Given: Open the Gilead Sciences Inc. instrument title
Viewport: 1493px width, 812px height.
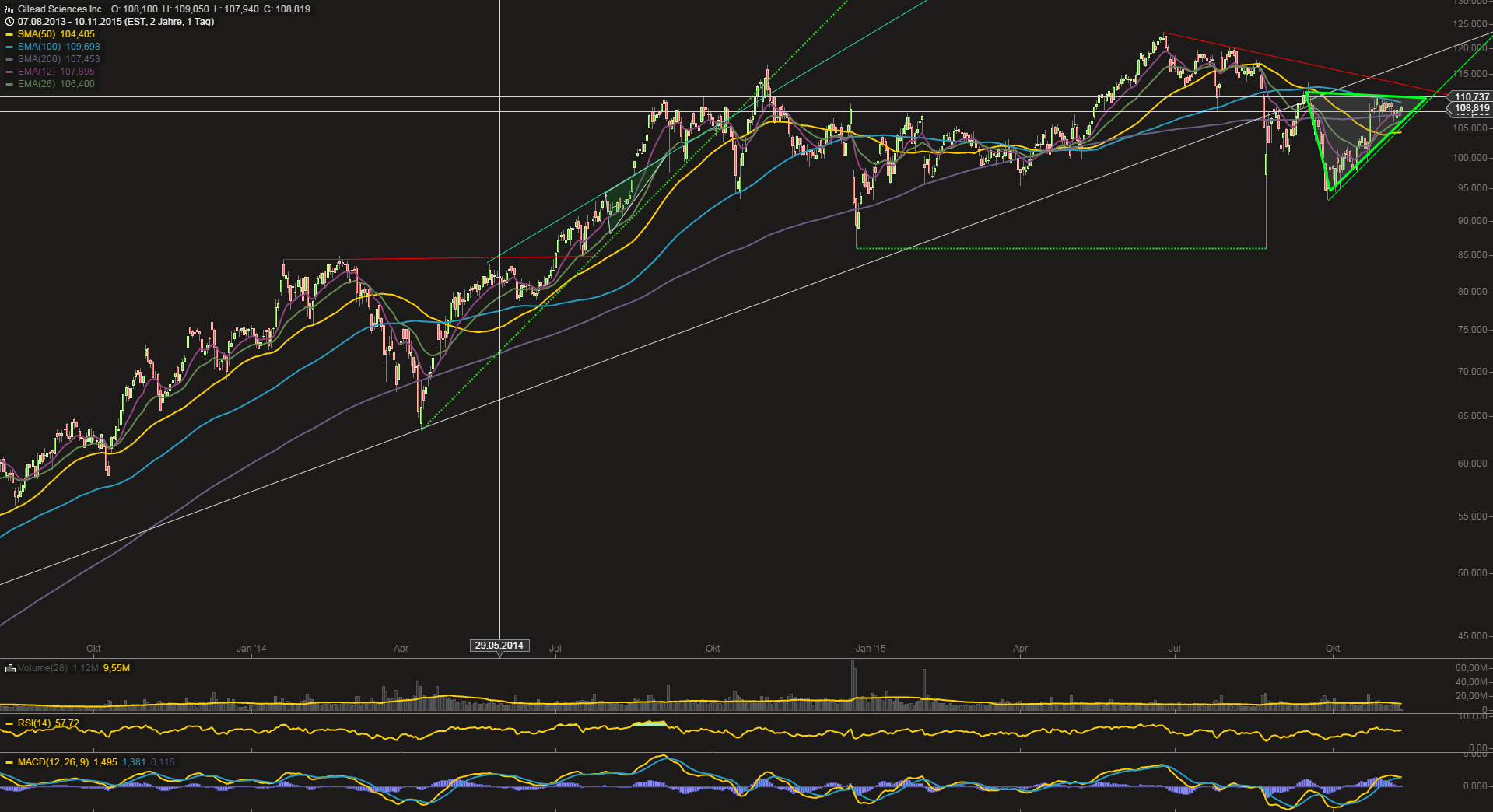Looking at the screenshot, I should coord(61,9).
